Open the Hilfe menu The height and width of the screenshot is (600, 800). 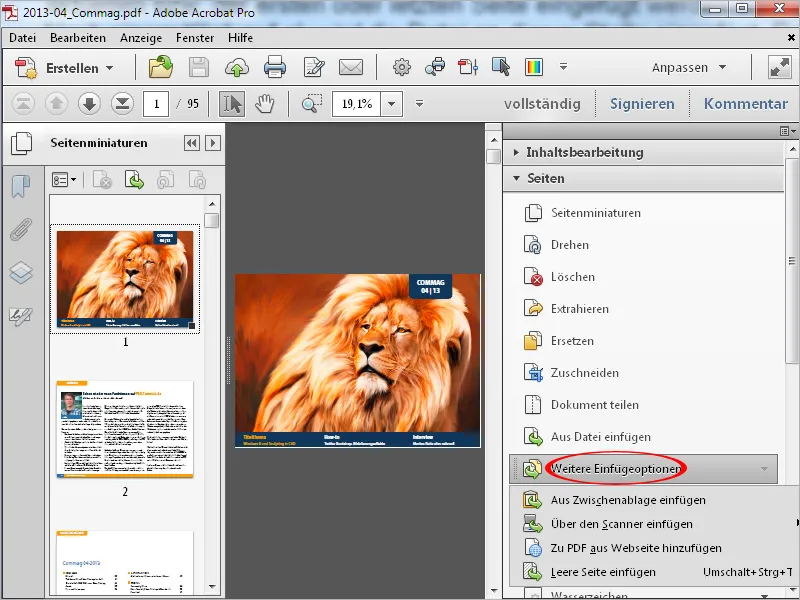coord(240,38)
